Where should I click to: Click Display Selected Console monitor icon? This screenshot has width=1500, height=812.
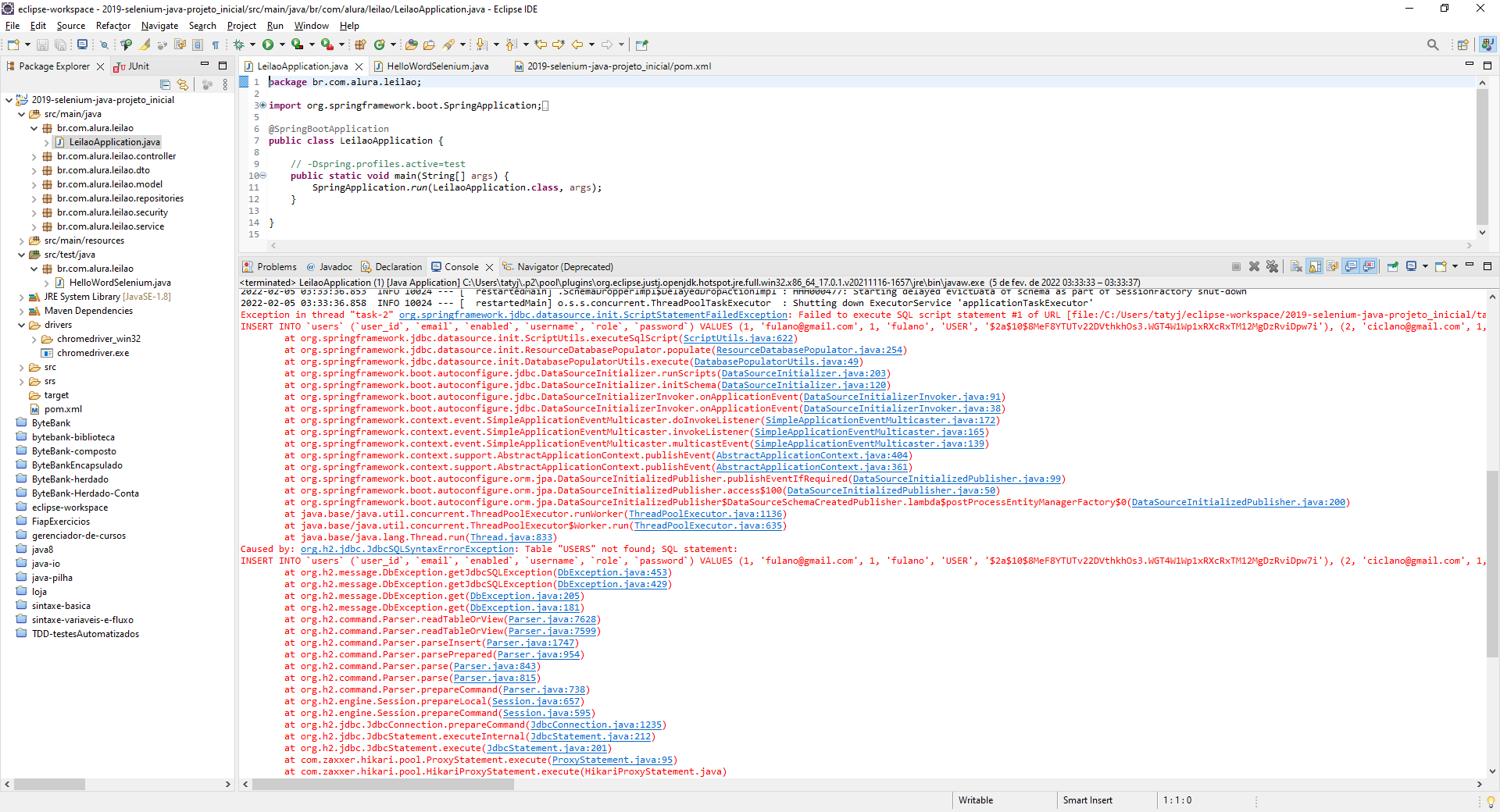pos(1412,266)
